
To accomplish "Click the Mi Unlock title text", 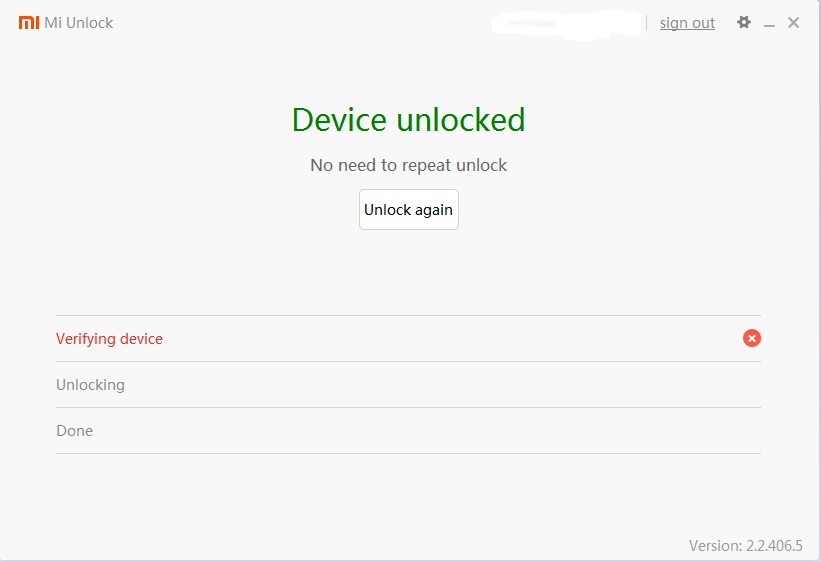I will pos(79,23).
